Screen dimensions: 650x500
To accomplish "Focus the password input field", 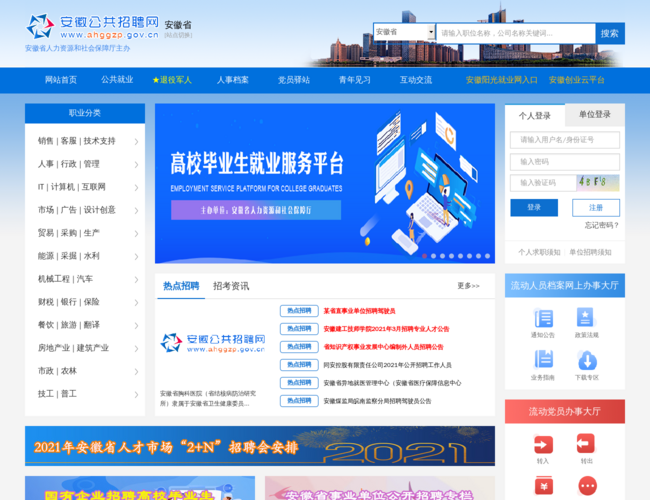I will [x=565, y=162].
